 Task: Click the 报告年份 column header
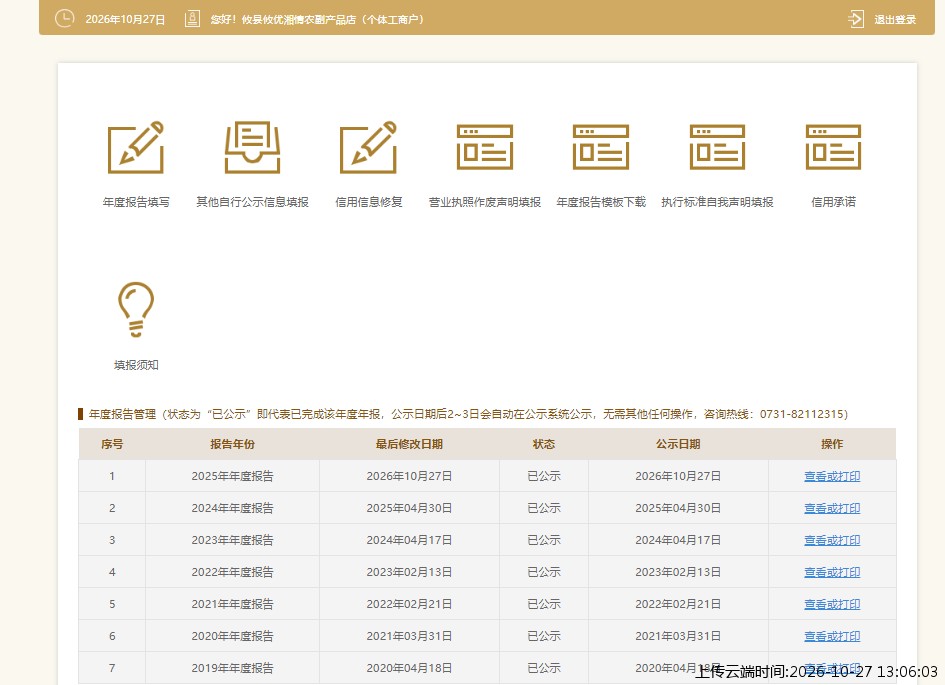coord(232,444)
